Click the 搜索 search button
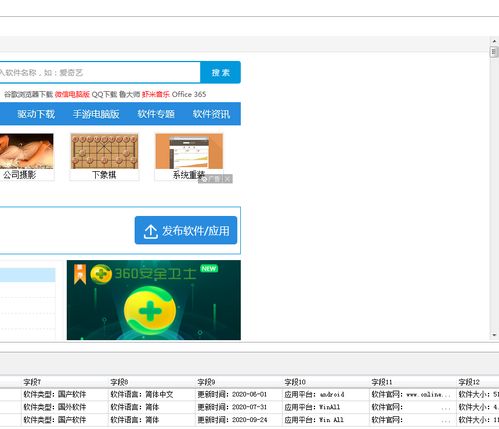The height and width of the screenshot is (429, 499). pos(220,72)
